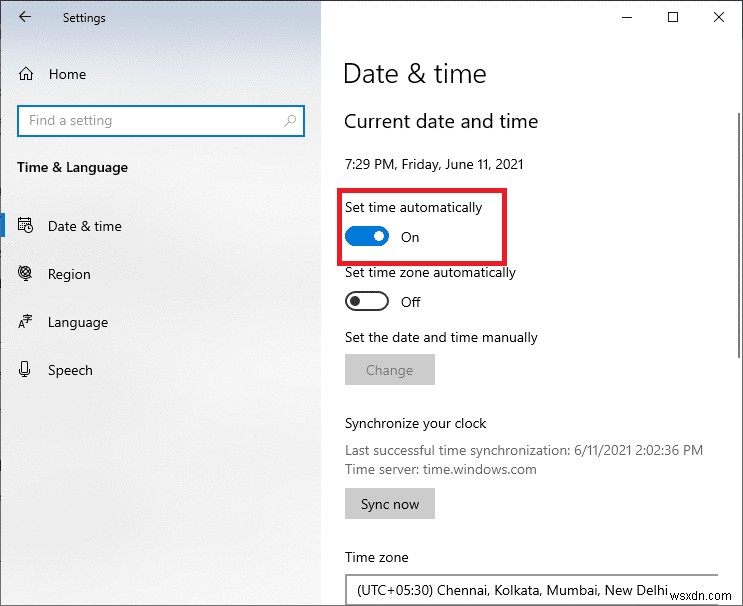Click the Time server: time.windows.com text
The width and height of the screenshot is (743, 606).
coord(441,470)
